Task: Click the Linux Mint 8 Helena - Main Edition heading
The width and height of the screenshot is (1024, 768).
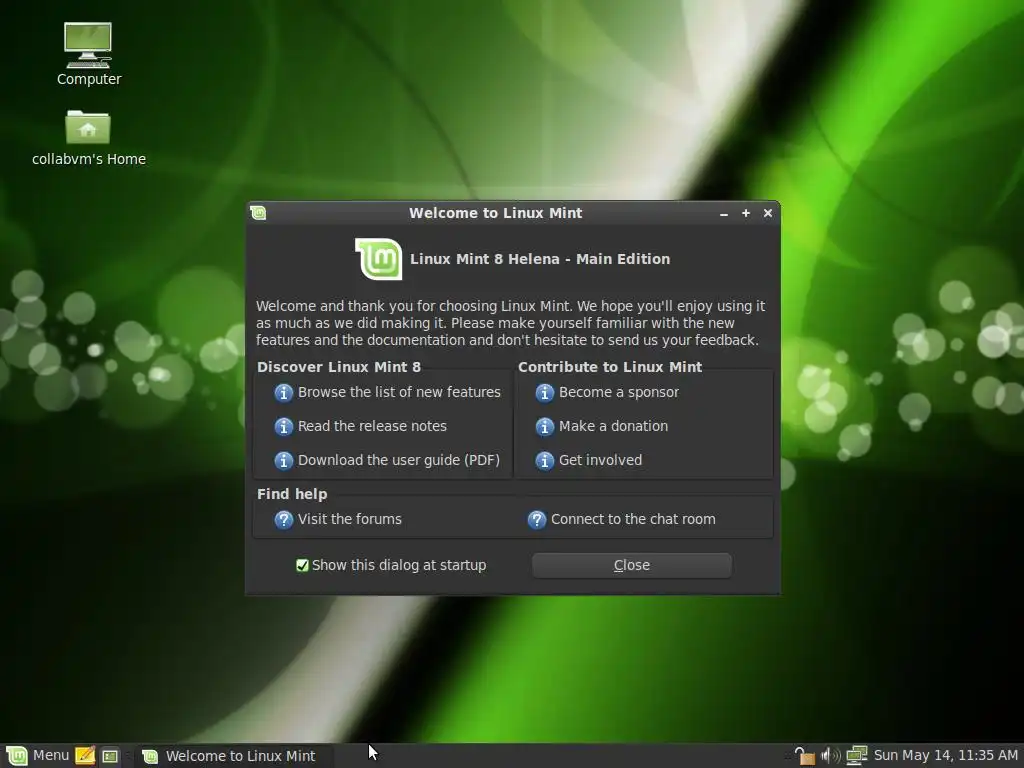Action: (540, 259)
